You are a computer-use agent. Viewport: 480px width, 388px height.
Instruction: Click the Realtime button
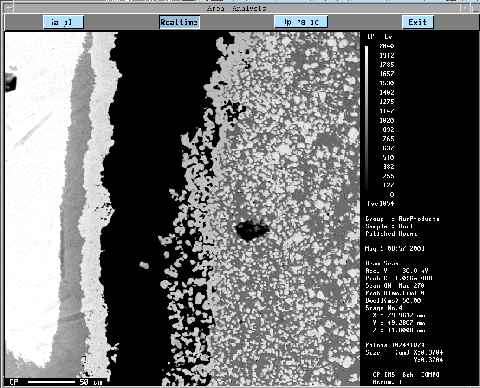[x=179, y=22]
